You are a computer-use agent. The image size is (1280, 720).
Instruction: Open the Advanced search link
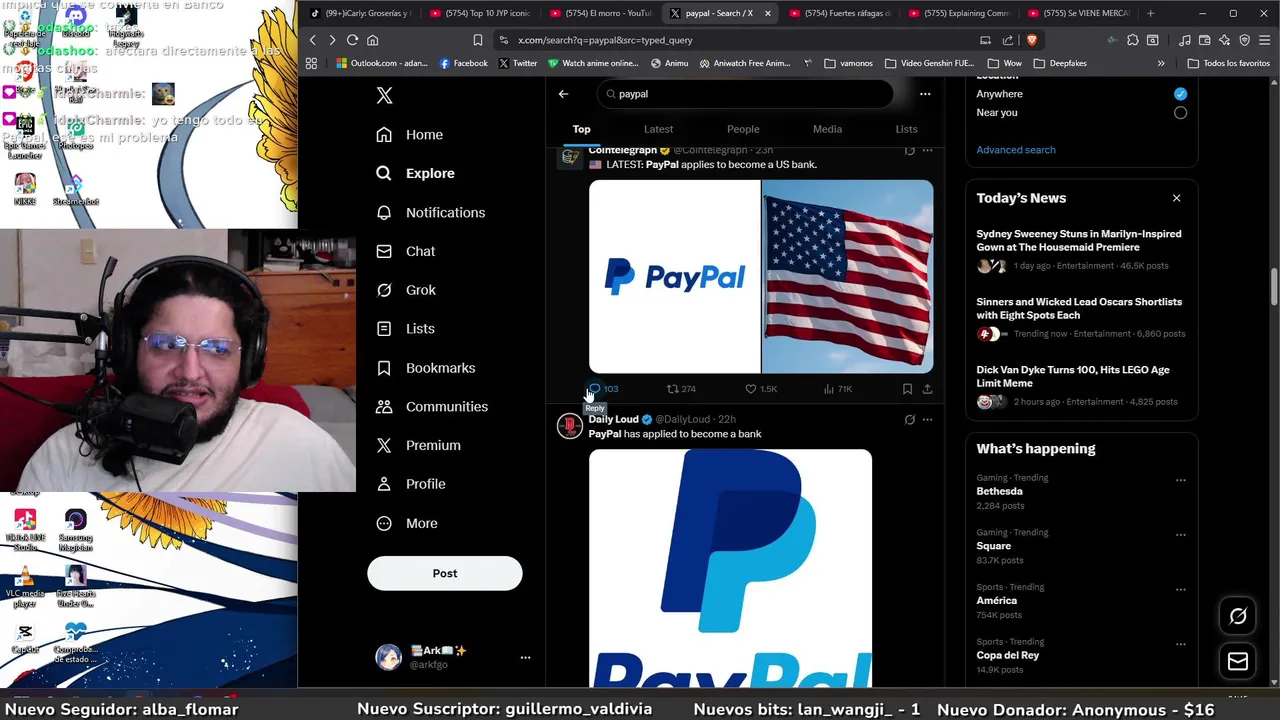click(x=1016, y=150)
